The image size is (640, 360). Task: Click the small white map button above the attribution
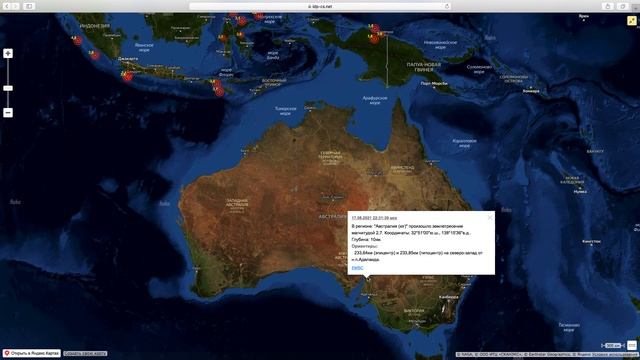click(x=632, y=345)
